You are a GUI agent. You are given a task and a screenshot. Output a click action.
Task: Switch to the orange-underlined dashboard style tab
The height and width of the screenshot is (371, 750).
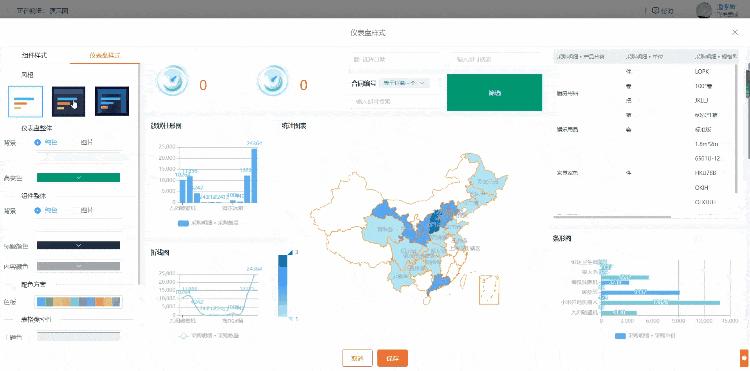click(x=105, y=55)
